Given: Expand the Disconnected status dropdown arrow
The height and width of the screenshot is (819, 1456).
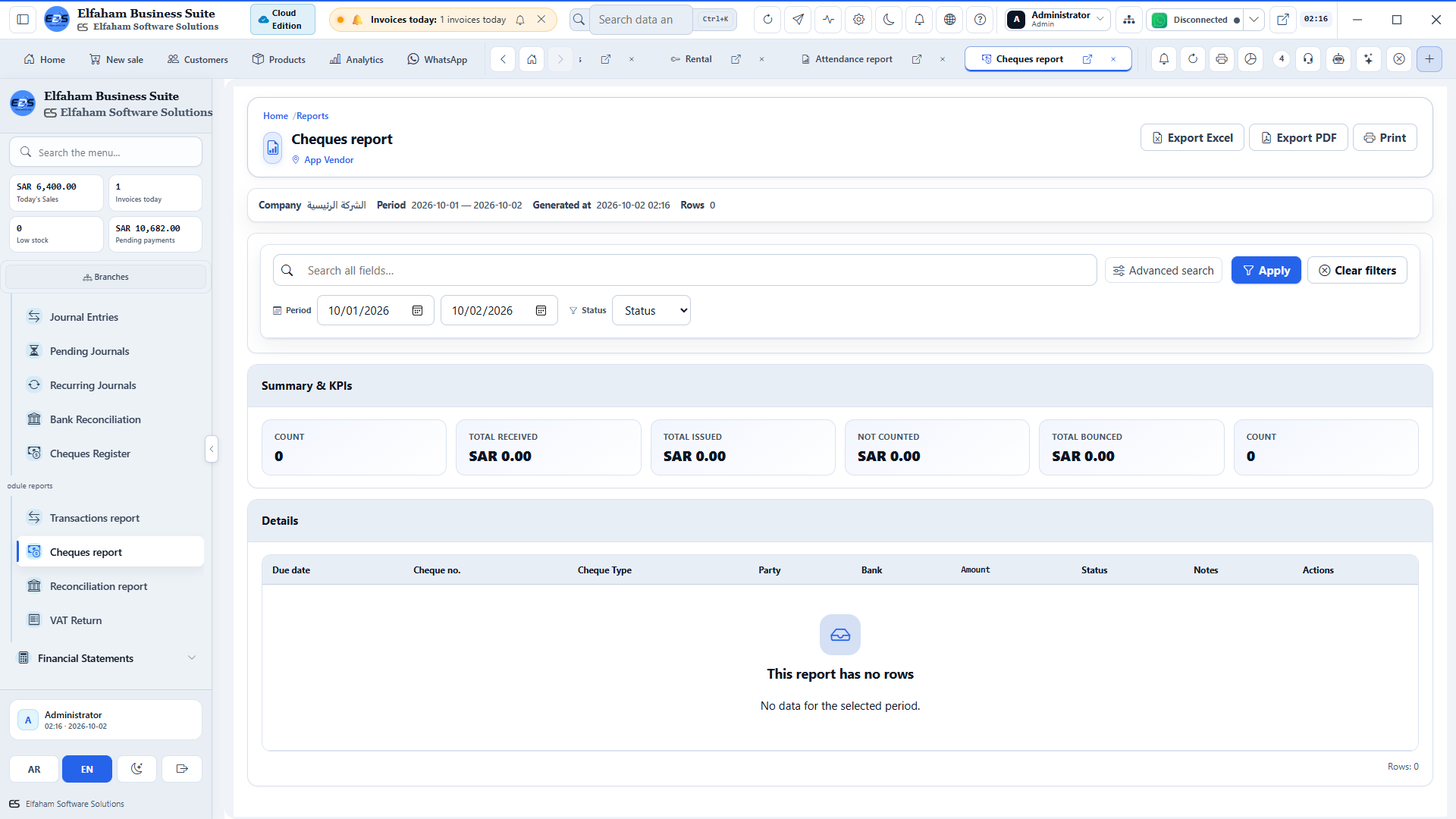Looking at the screenshot, I should click(x=1254, y=20).
